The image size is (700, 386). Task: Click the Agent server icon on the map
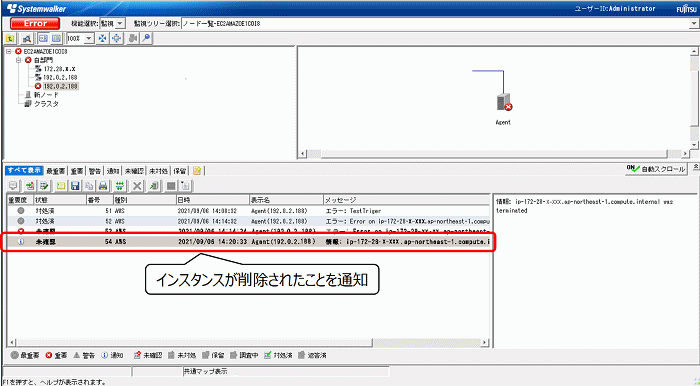tap(504, 102)
